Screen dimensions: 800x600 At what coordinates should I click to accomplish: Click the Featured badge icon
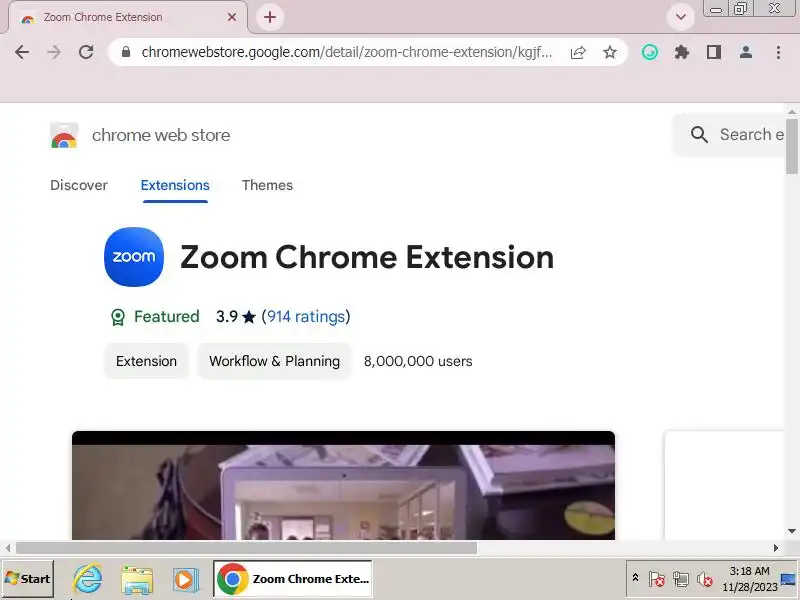(118, 317)
